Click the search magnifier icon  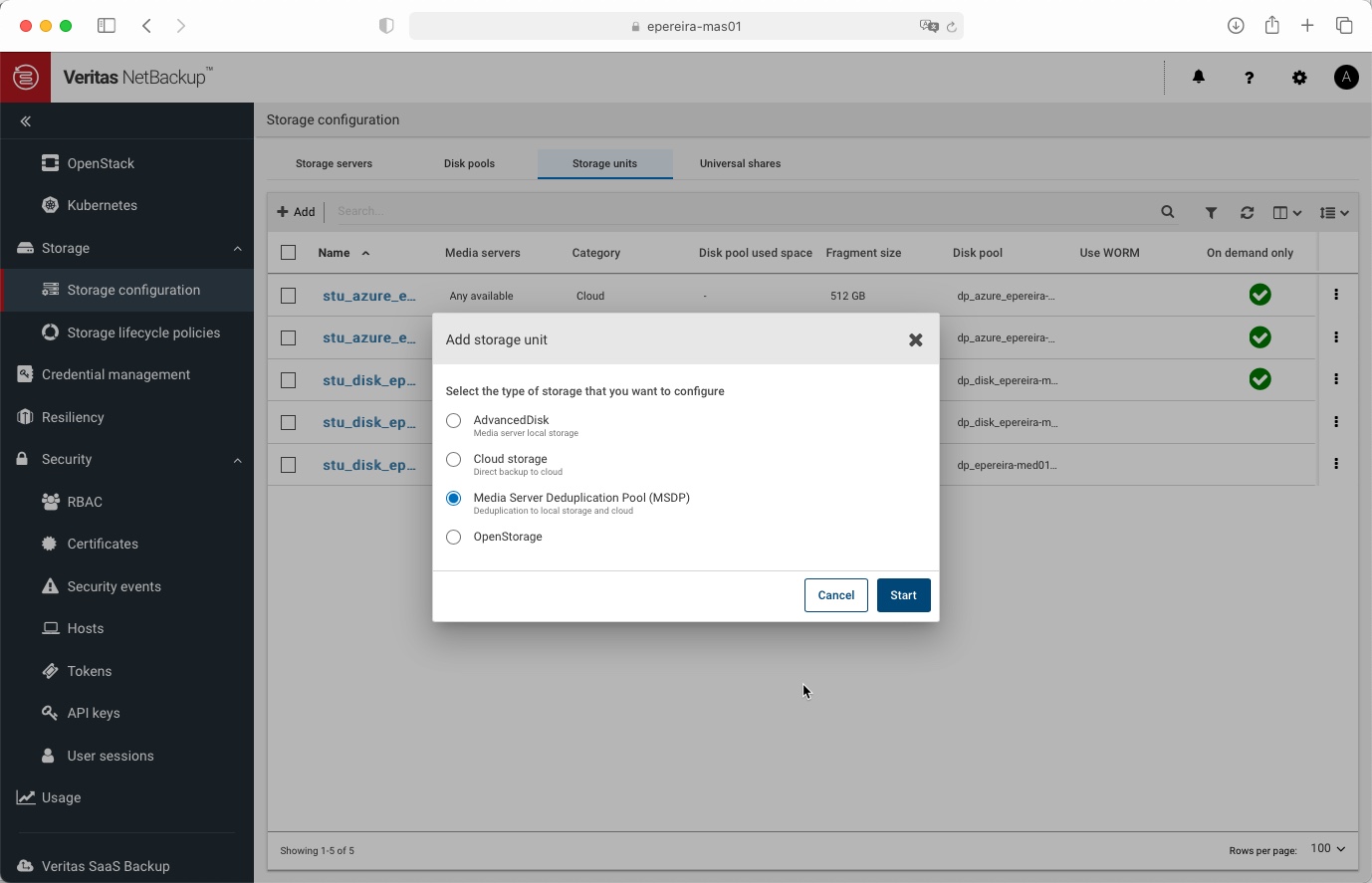point(1168,212)
